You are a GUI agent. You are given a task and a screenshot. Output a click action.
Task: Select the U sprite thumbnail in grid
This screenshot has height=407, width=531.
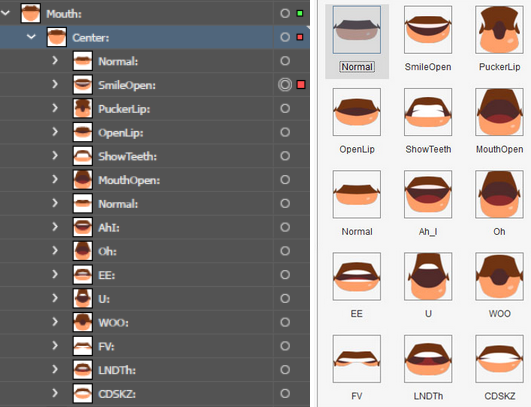[428, 277]
